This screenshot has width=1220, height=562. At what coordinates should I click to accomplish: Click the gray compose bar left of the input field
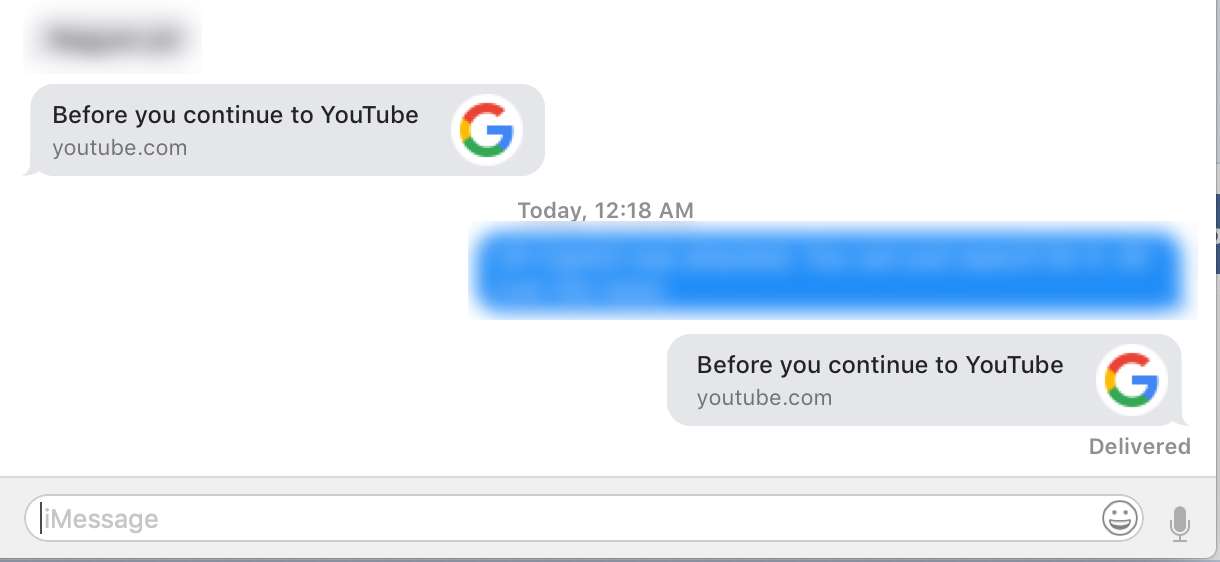point(12,519)
